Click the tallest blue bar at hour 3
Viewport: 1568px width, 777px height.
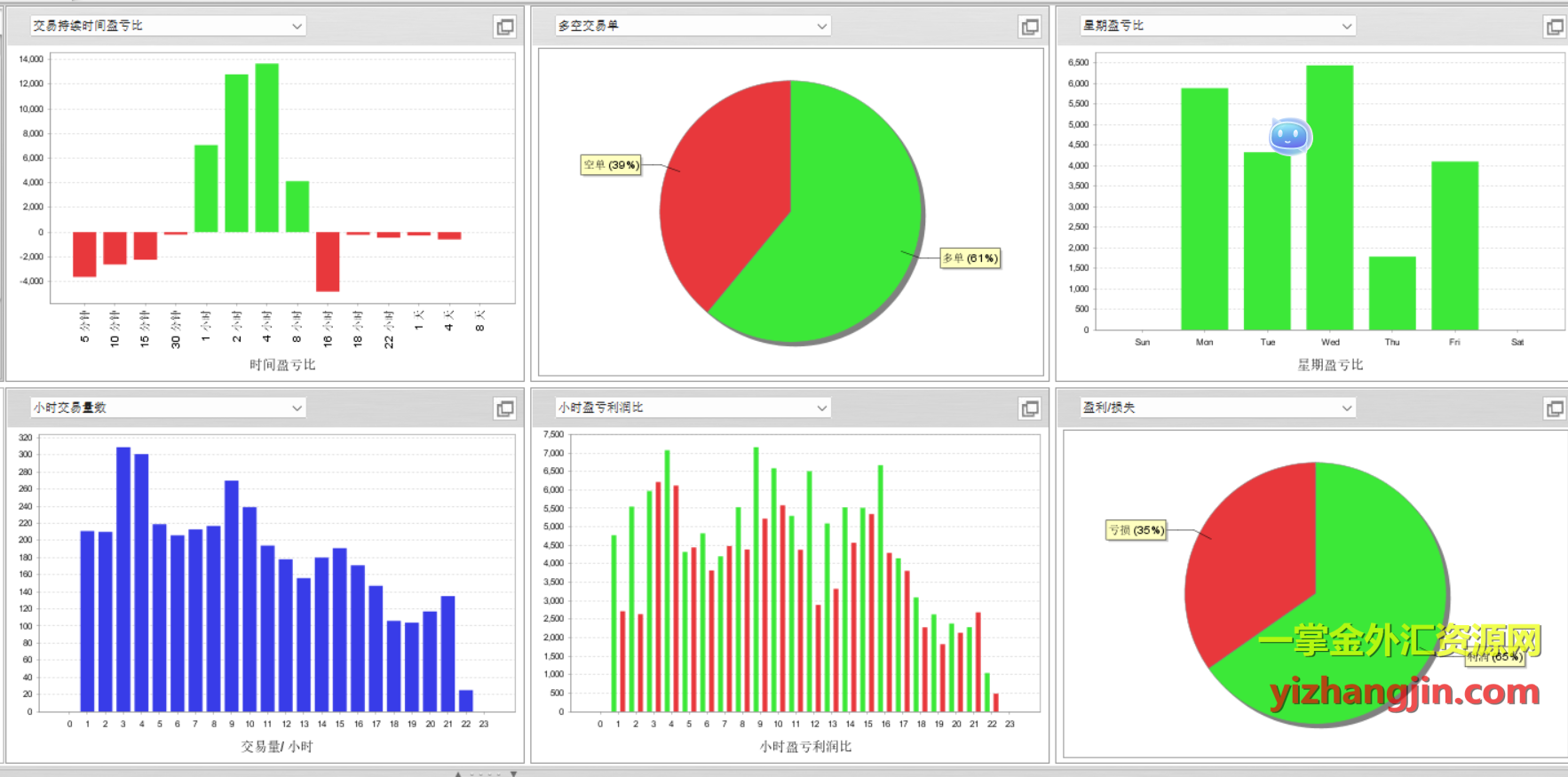123,579
